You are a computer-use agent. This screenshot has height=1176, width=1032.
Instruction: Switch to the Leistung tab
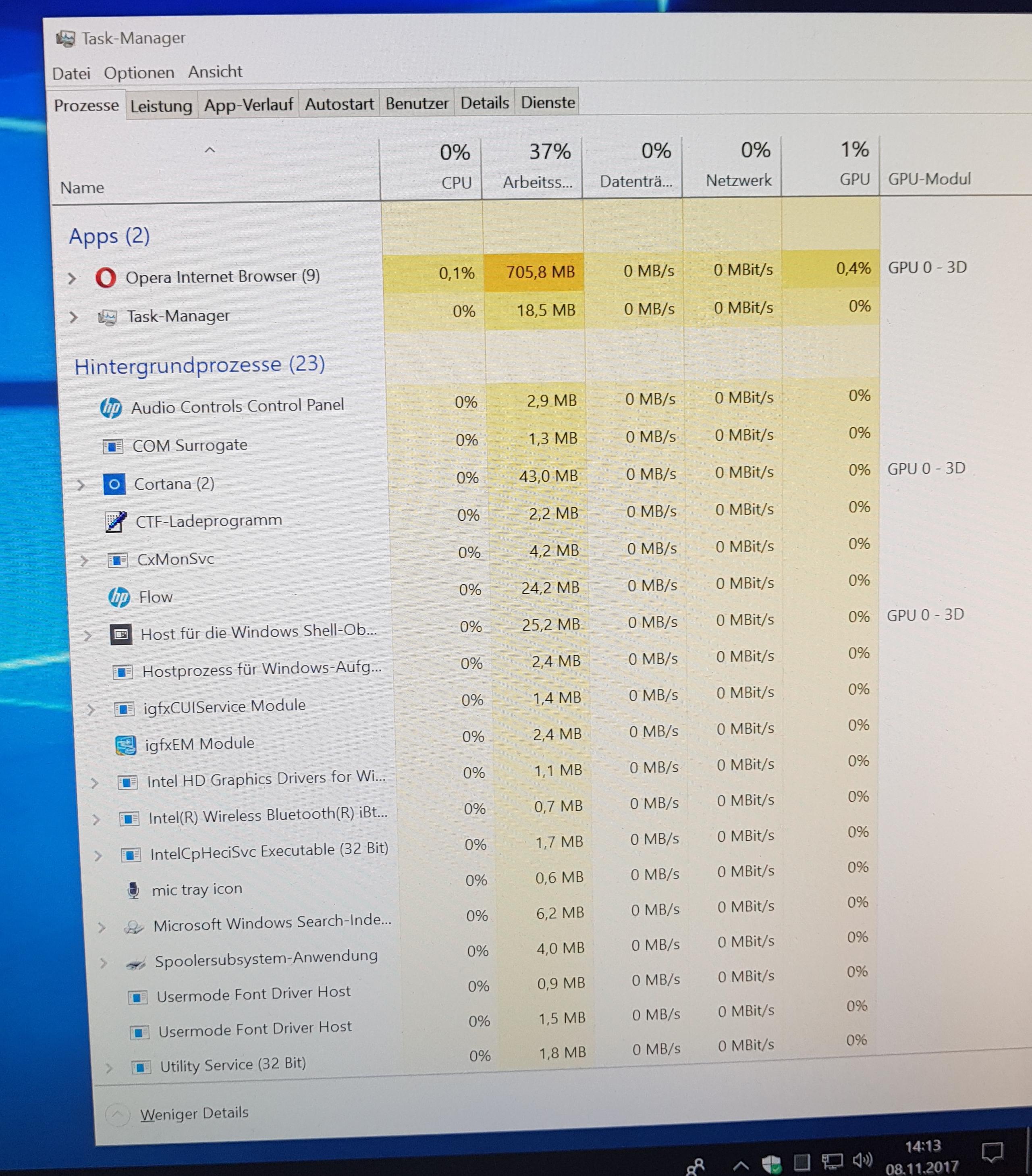[x=161, y=106]
